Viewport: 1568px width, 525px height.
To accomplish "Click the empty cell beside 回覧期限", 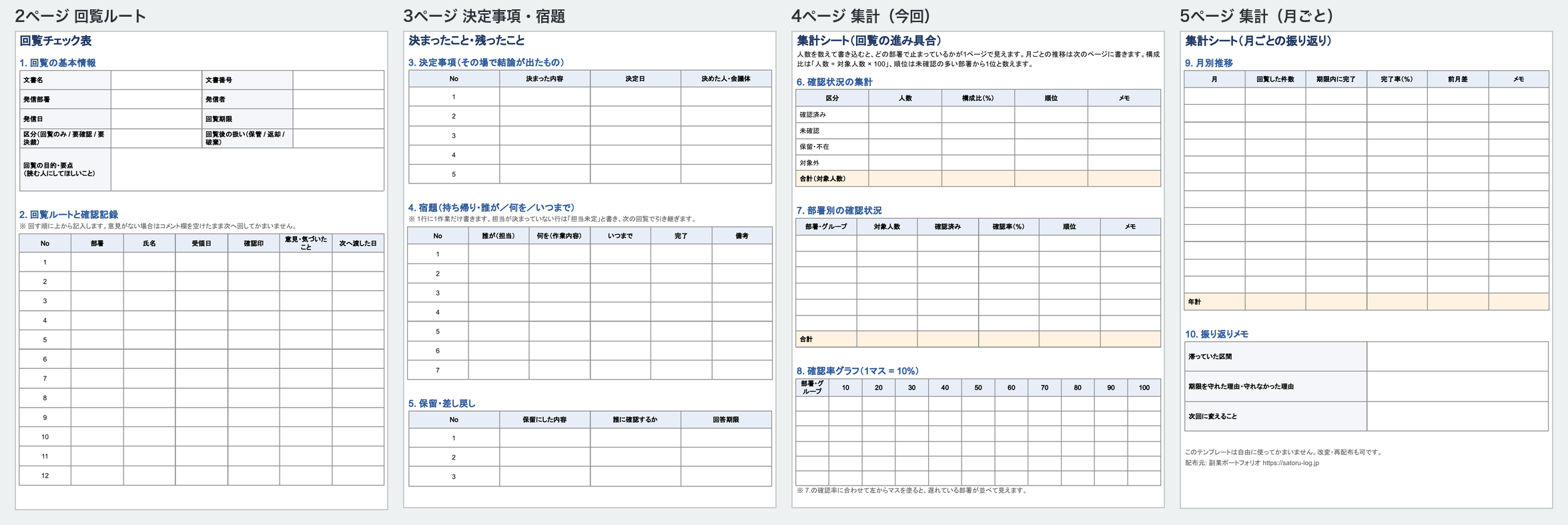I will (338, 119).
